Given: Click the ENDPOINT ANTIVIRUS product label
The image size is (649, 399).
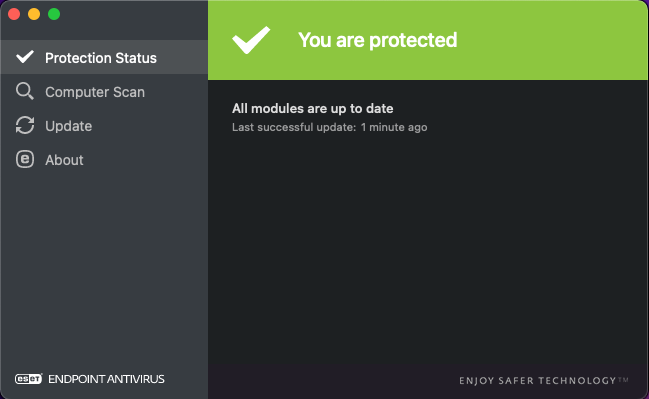Looking at the screenshot, I should click(106, 379).
